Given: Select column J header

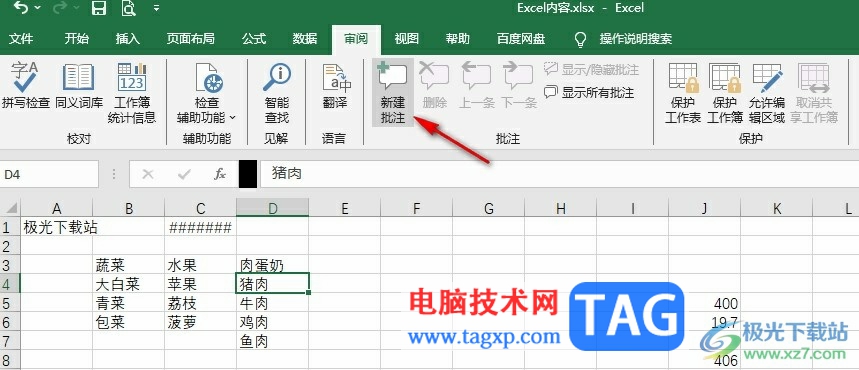Looking at the screenshot, I should click(705, 208).
